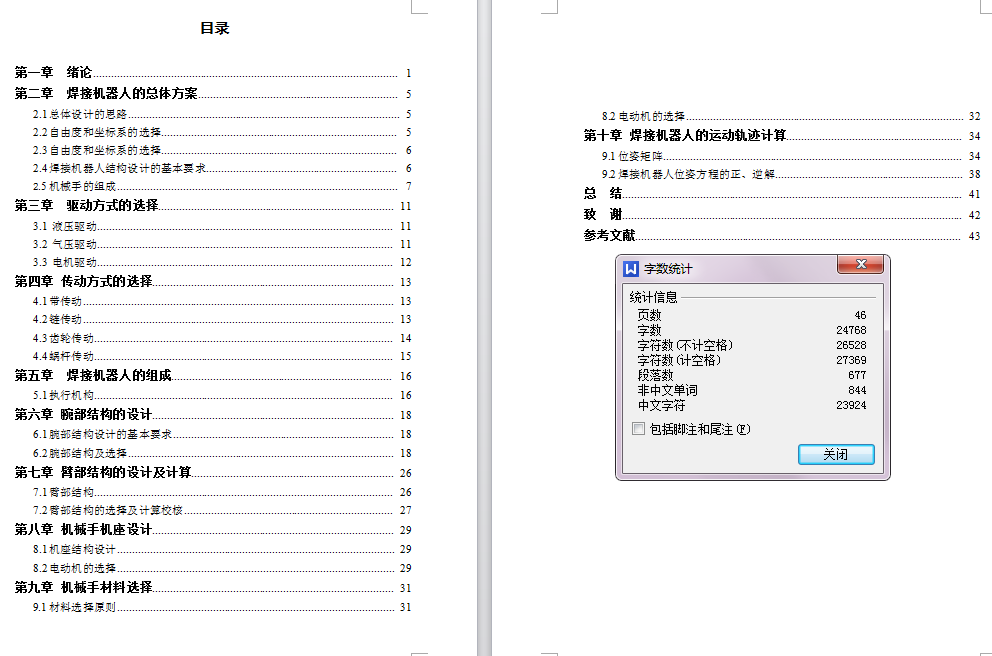
Task: Click the 目录 heading on left page
Action: pyautogui.click(x=214, y=28)
